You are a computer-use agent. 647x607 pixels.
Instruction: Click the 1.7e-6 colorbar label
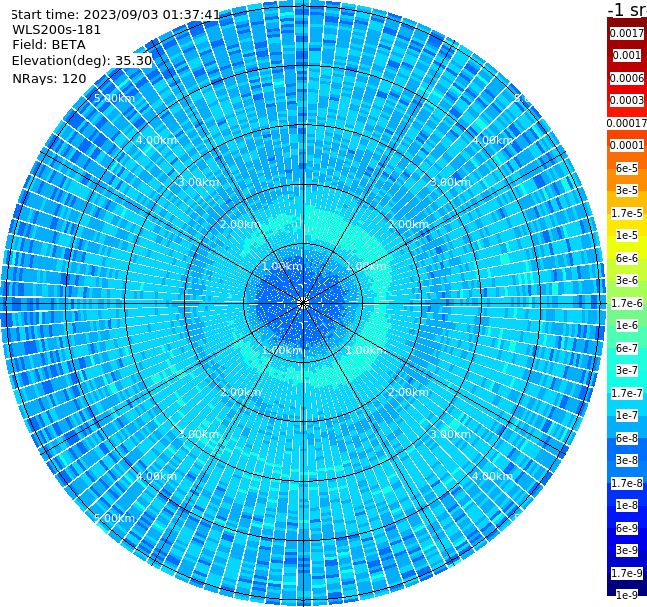click(627, 303)
